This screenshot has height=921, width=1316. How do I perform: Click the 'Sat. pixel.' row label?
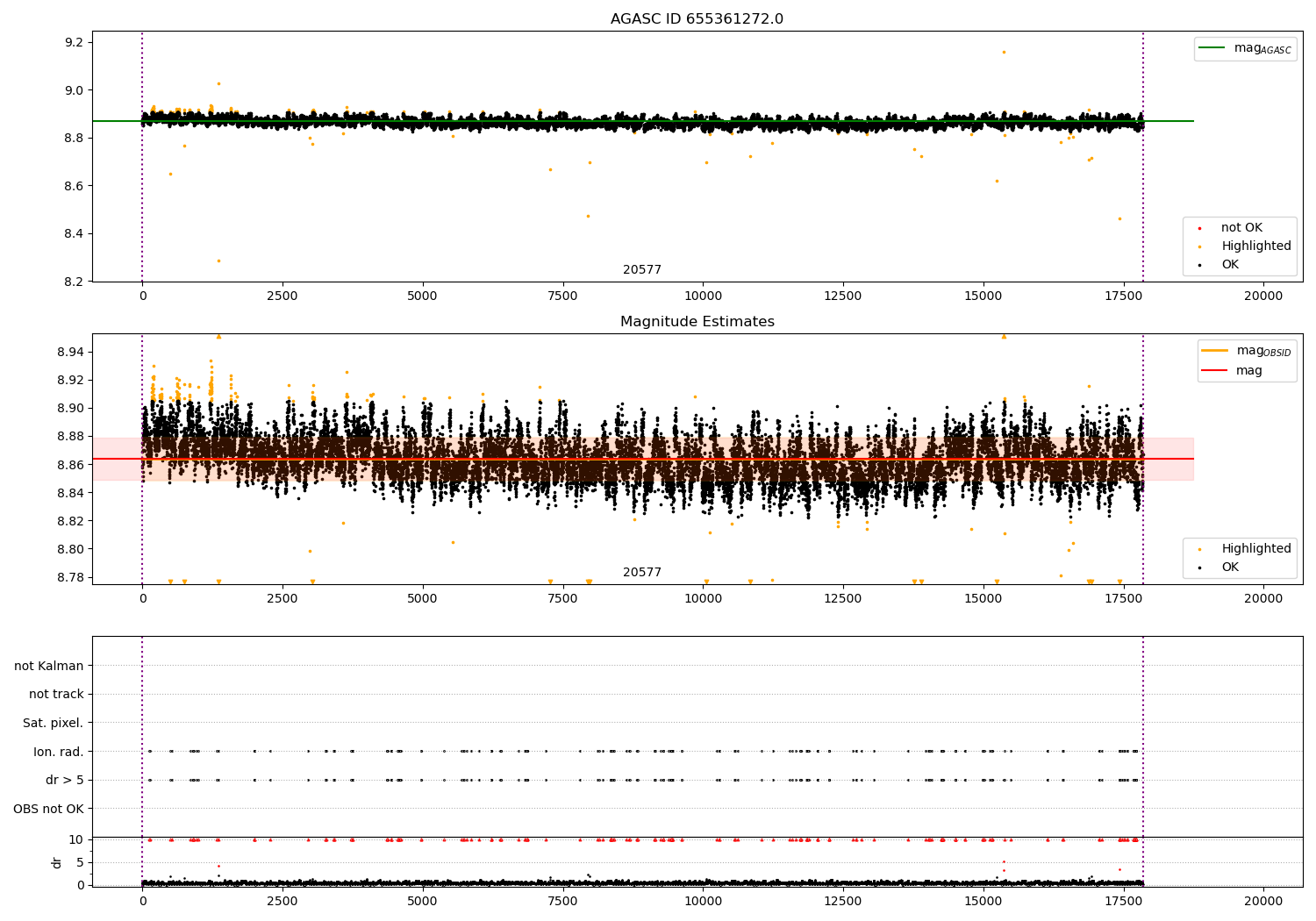pos(54,723)
